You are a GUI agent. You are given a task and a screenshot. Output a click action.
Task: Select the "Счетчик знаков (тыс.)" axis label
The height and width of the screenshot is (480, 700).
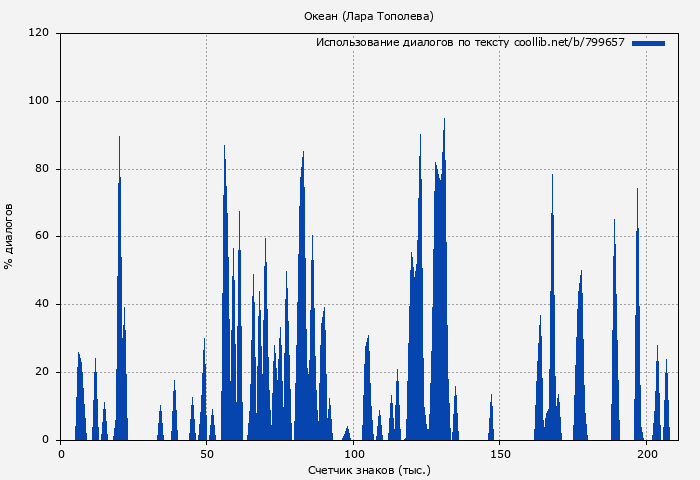(x=368, y=469)
